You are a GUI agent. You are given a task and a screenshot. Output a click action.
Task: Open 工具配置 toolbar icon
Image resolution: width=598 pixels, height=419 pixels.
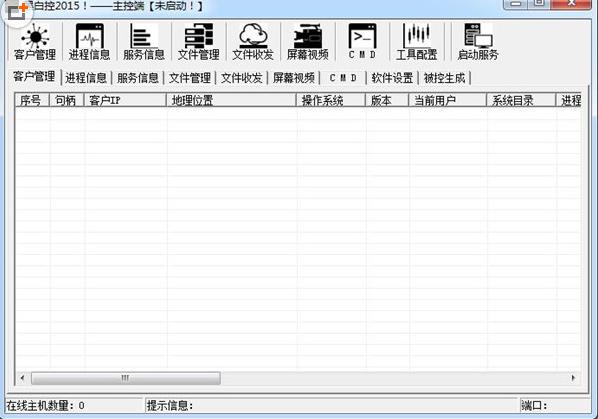416,42
